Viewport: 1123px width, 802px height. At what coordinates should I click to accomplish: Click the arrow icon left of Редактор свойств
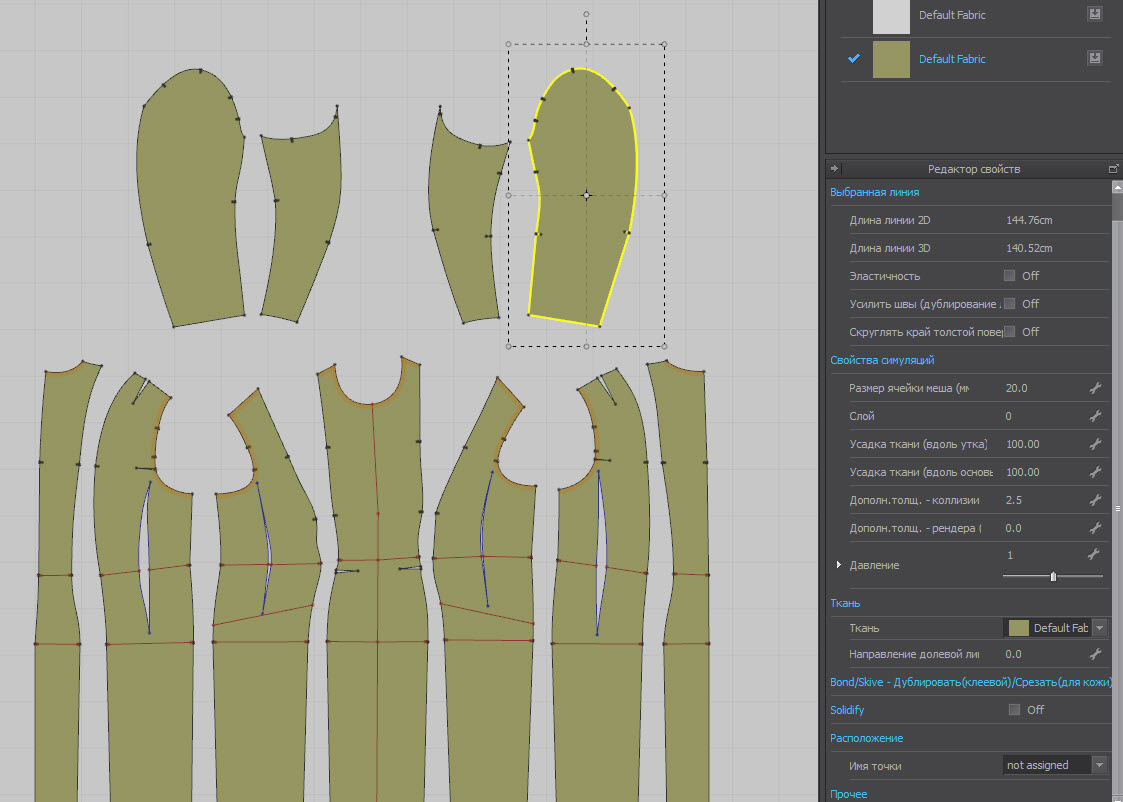[x=835, y=169]
